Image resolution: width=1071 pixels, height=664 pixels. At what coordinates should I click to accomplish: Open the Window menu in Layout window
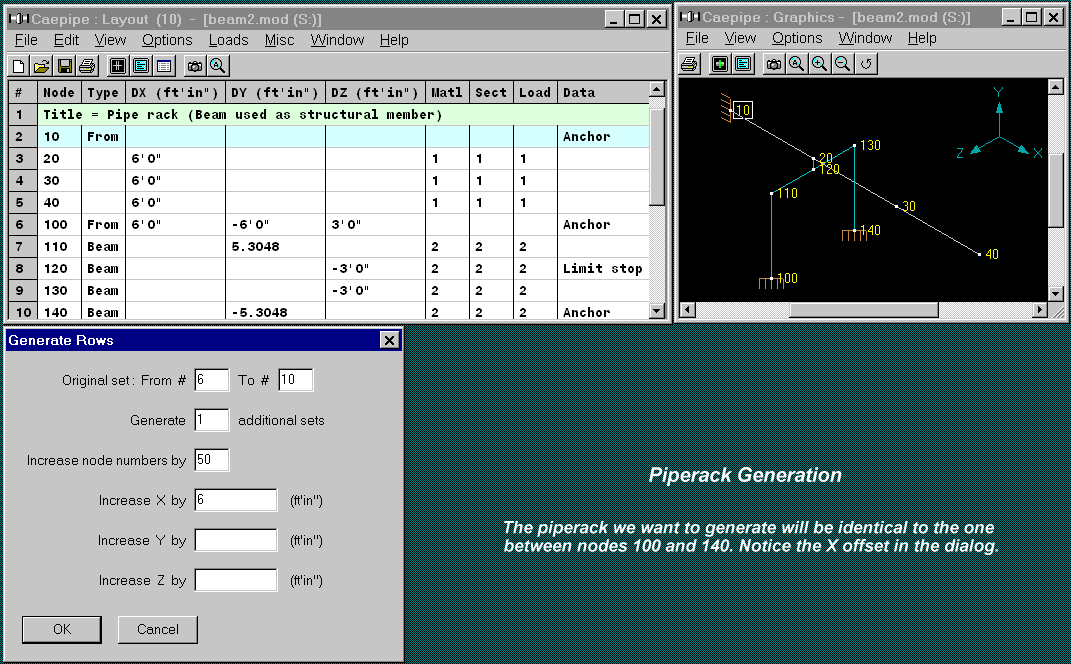coord(337,40)
